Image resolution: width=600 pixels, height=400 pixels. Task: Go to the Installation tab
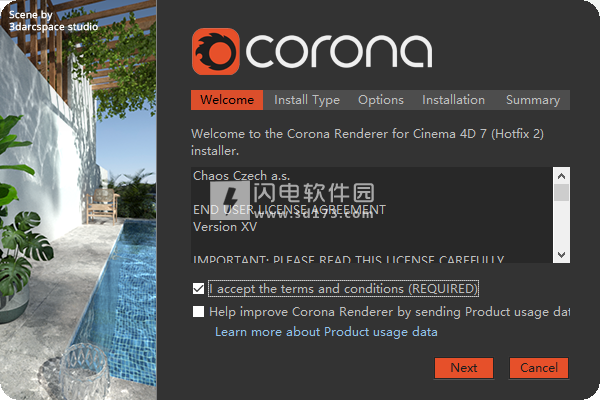453,100
